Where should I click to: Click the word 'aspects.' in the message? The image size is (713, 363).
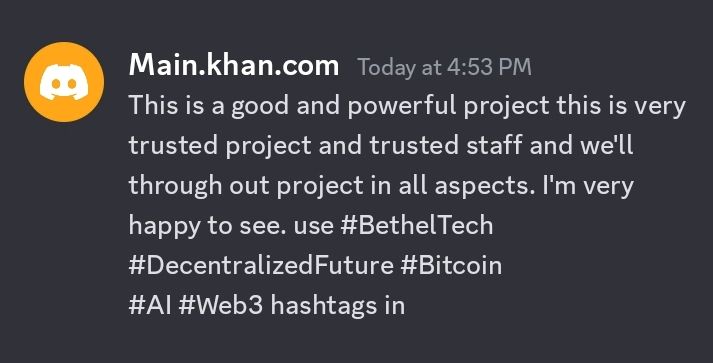click(485, 186)
